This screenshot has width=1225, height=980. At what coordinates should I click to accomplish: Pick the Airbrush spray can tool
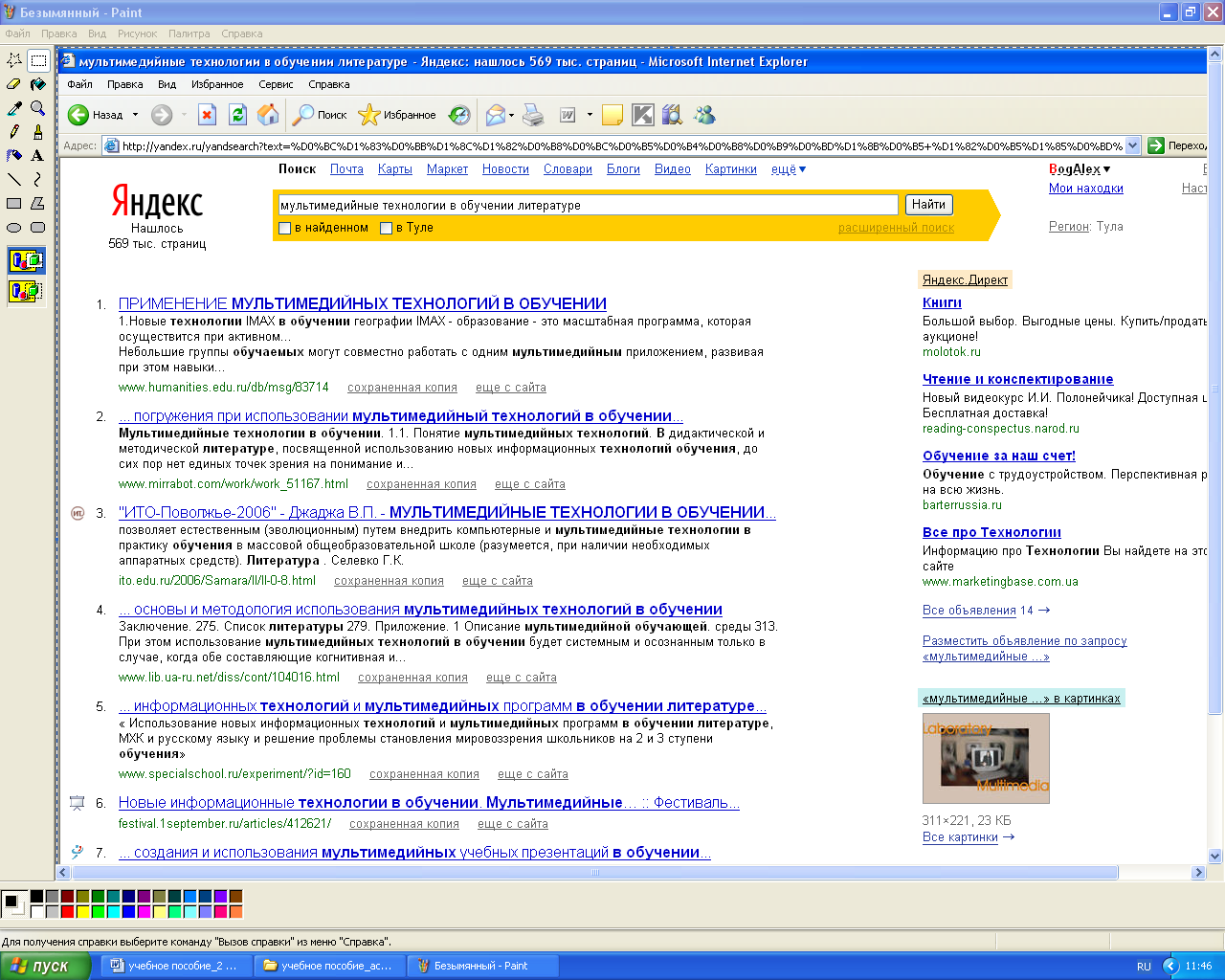click(14, 155)
